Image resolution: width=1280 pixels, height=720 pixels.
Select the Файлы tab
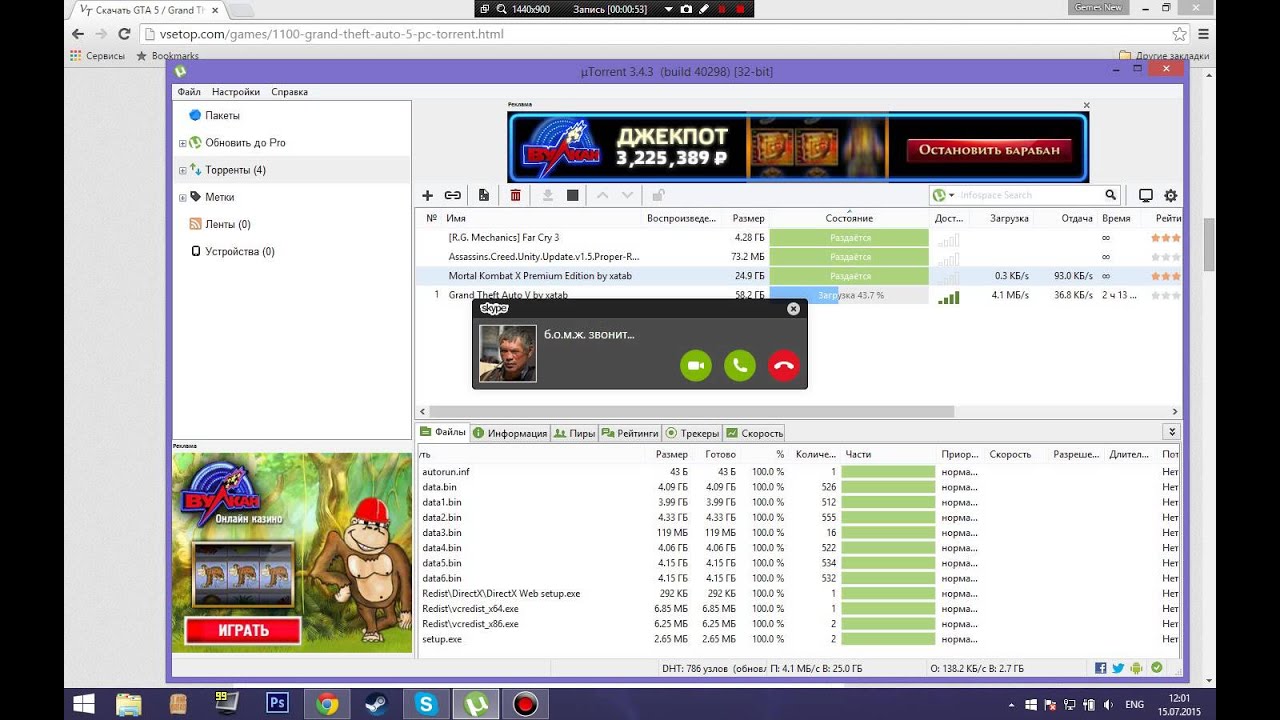coord(443,432)
